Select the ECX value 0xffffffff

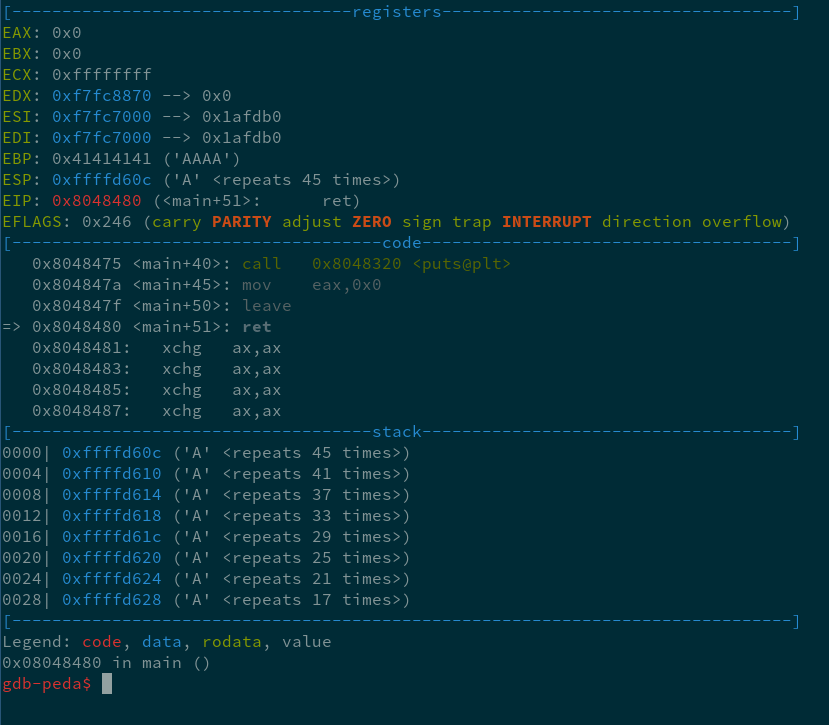(102, 75)
